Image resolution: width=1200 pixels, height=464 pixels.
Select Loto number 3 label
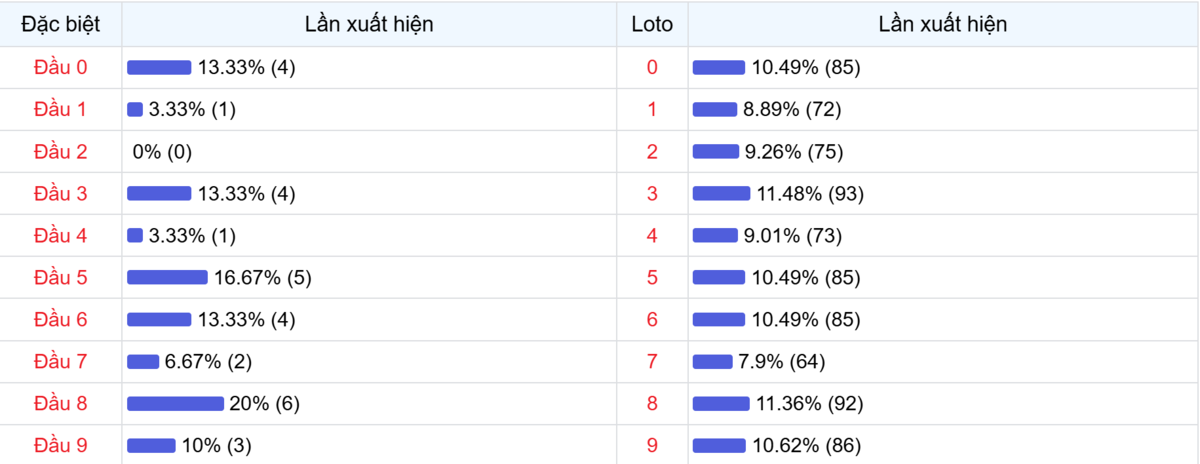pyautogui.click(x=653, y=194)
